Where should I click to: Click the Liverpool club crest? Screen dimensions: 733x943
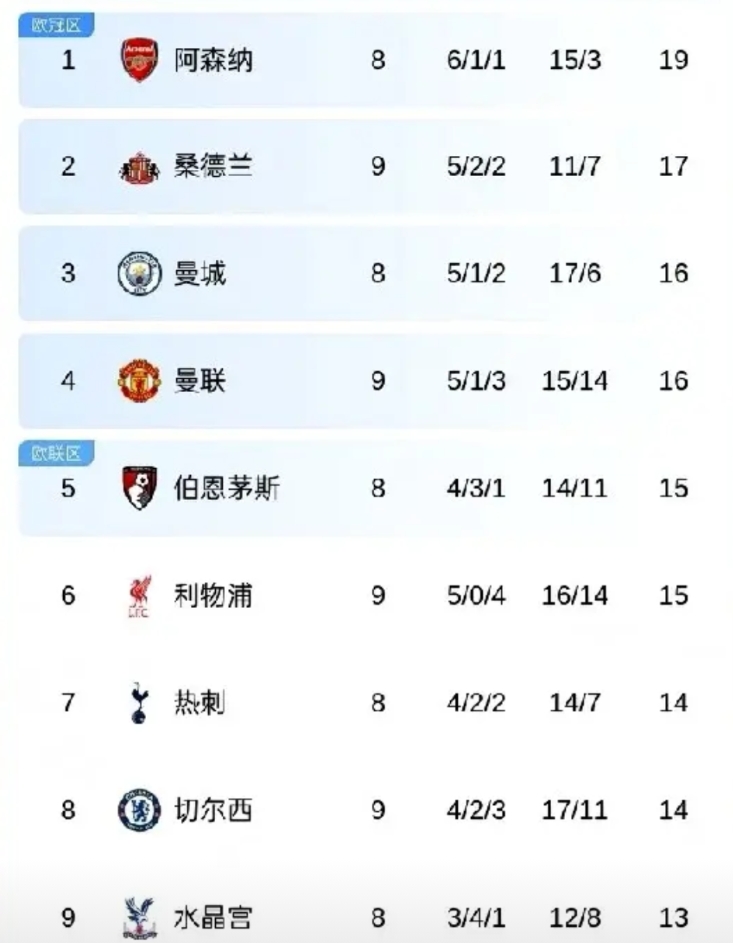pos(139,597)
